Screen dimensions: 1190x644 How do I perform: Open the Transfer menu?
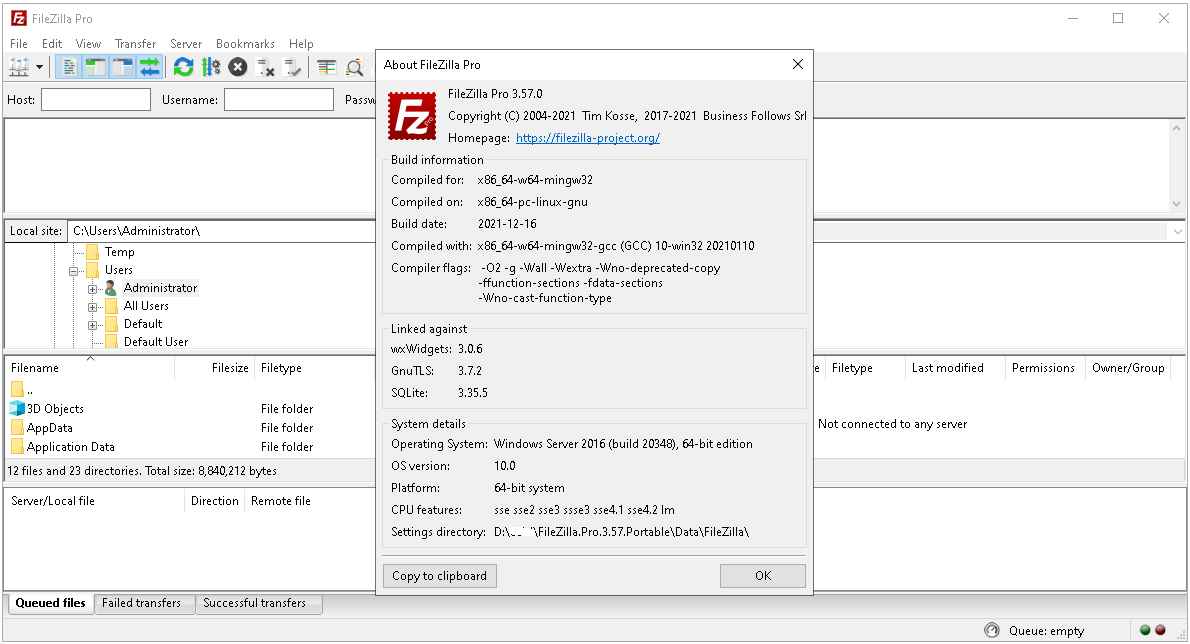135,44
